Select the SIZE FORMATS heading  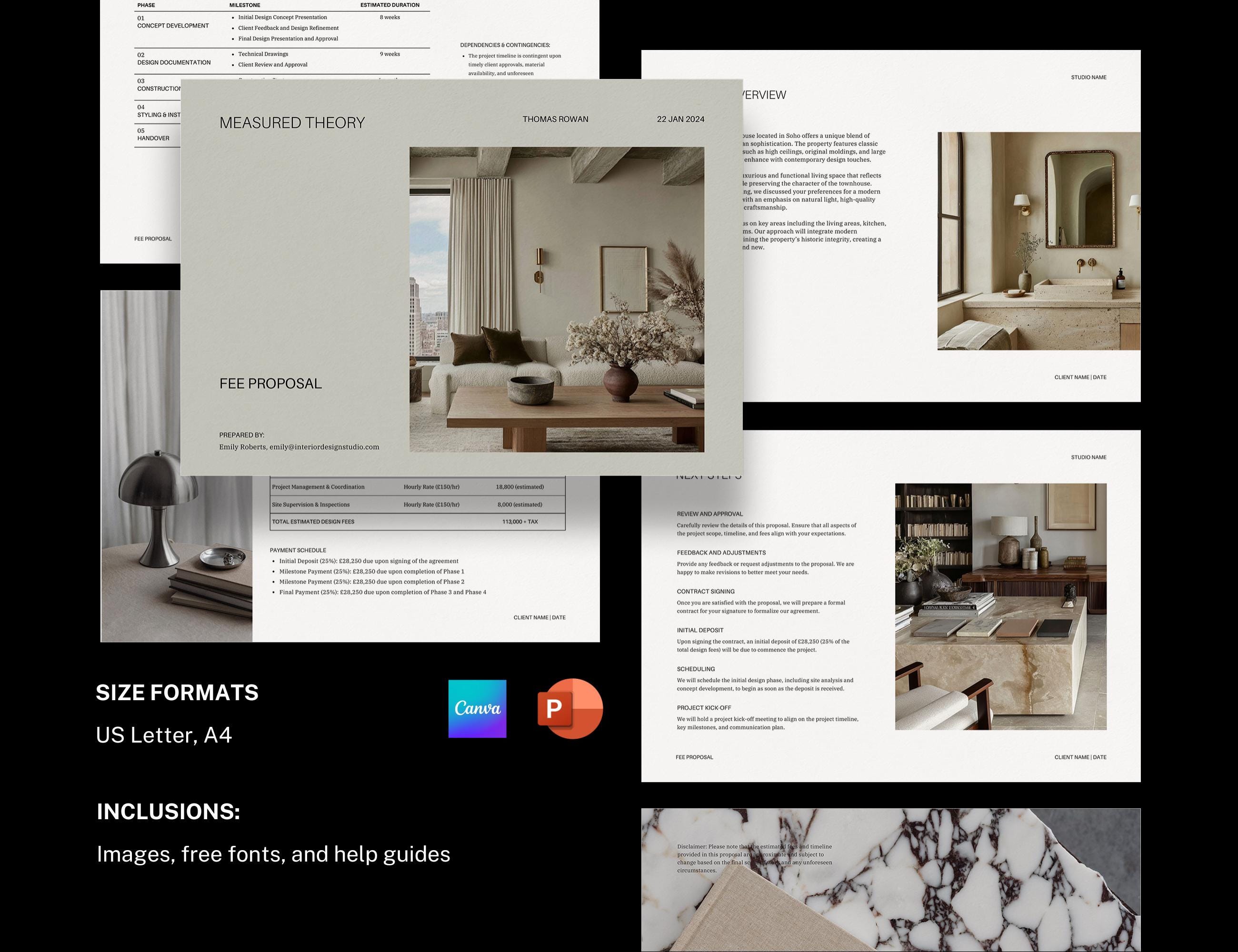(178, 693)
